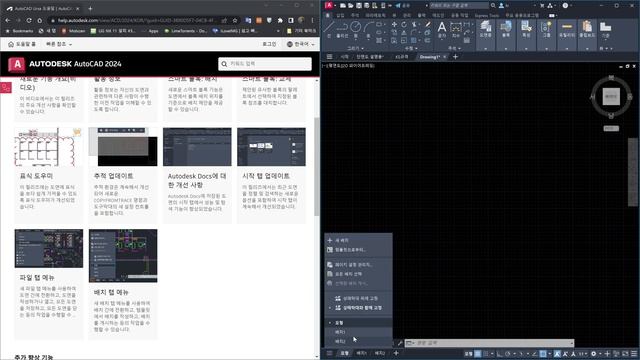Expand the Annotation panel dropdown
The height and width of the screenshot is (360, 640).
click(x=454, y=48)
